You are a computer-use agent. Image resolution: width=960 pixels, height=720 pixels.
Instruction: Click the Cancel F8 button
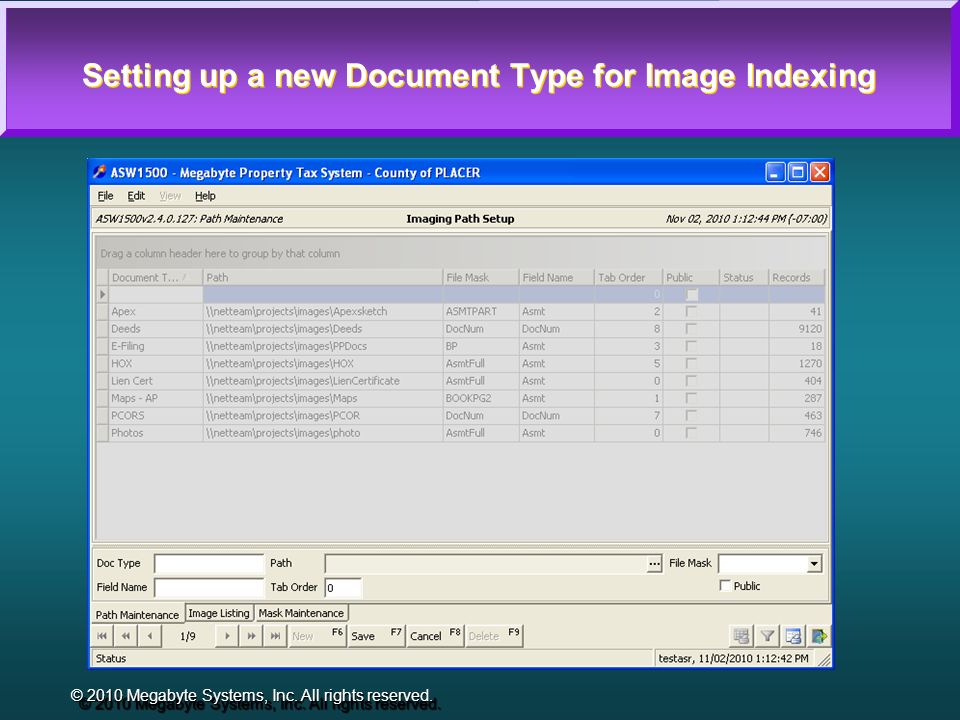434,636
